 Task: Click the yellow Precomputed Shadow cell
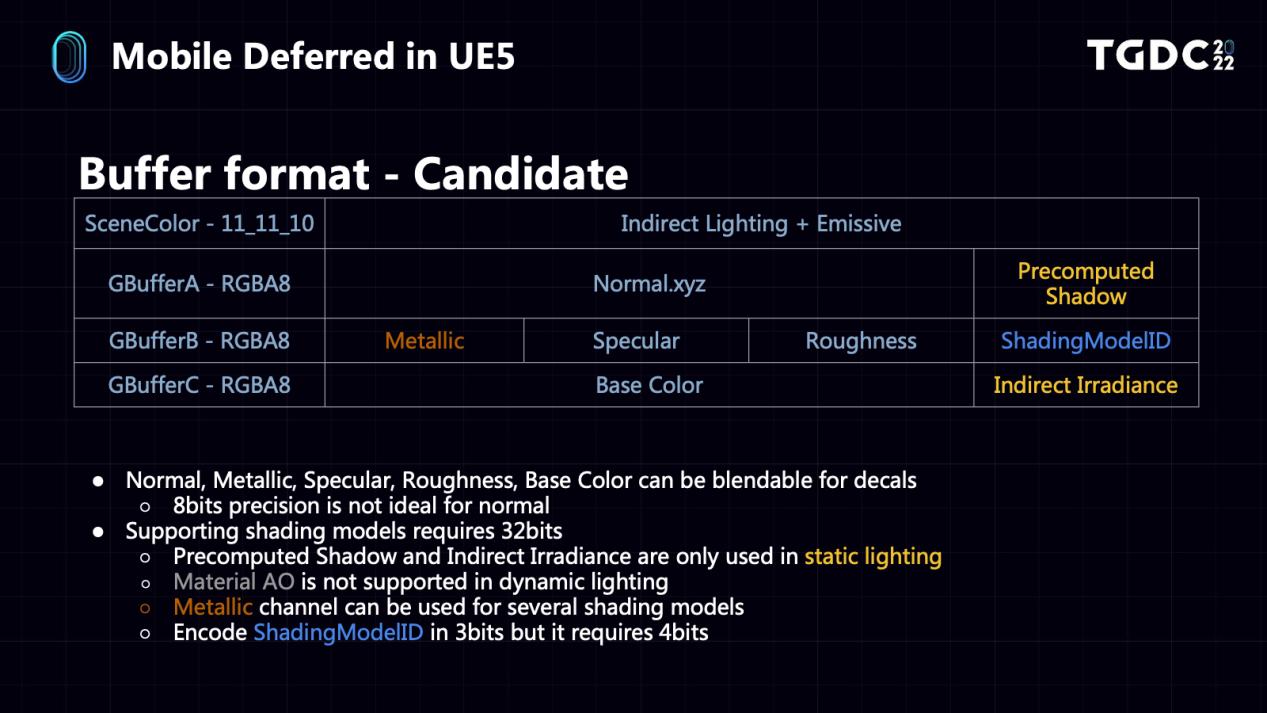1086,283
